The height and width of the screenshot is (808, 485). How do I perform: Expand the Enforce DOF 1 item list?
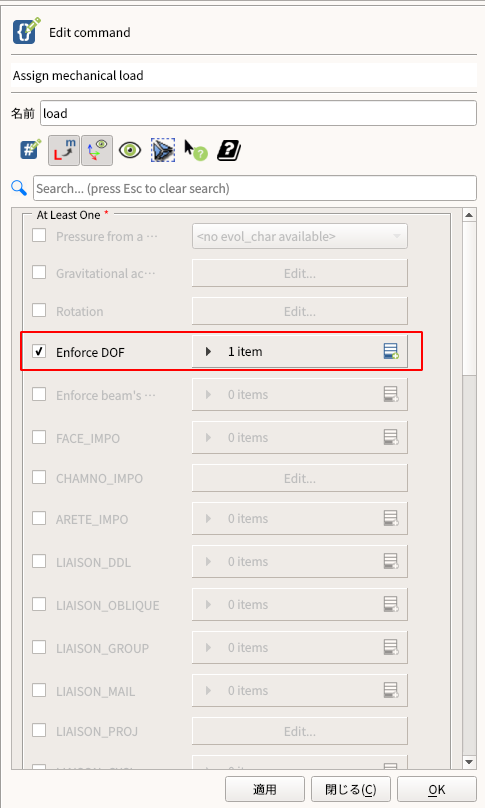click(x=208, y=351)
